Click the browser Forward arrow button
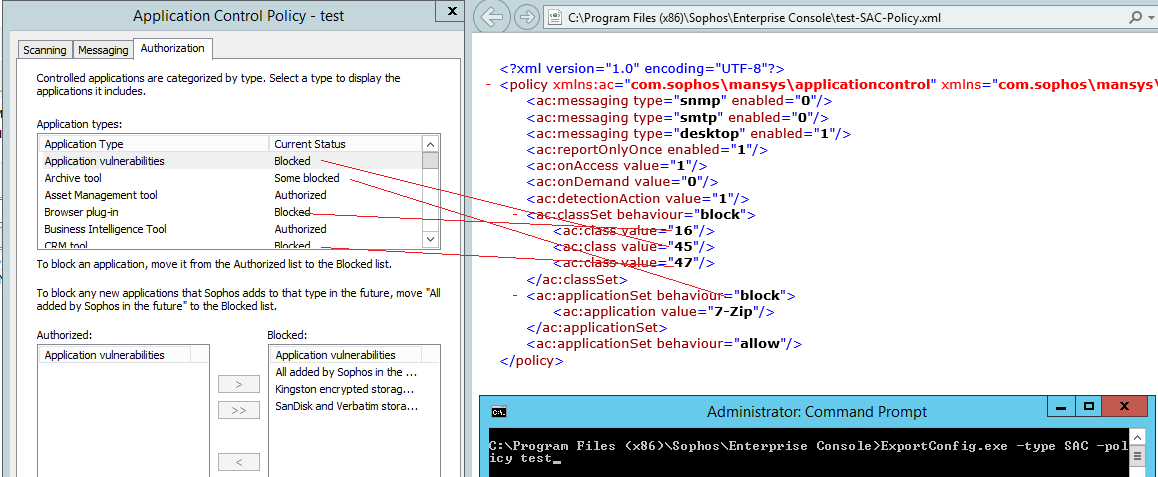1158x477 pixels. (526, 17)
